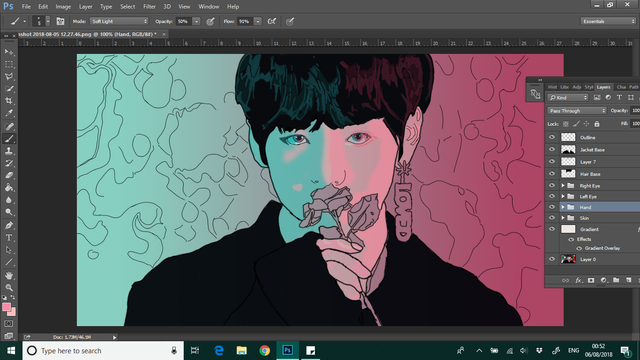This screenshot has width=640, height=360.
Task: Open the Brush panel toggle
Action: (60, 21)
